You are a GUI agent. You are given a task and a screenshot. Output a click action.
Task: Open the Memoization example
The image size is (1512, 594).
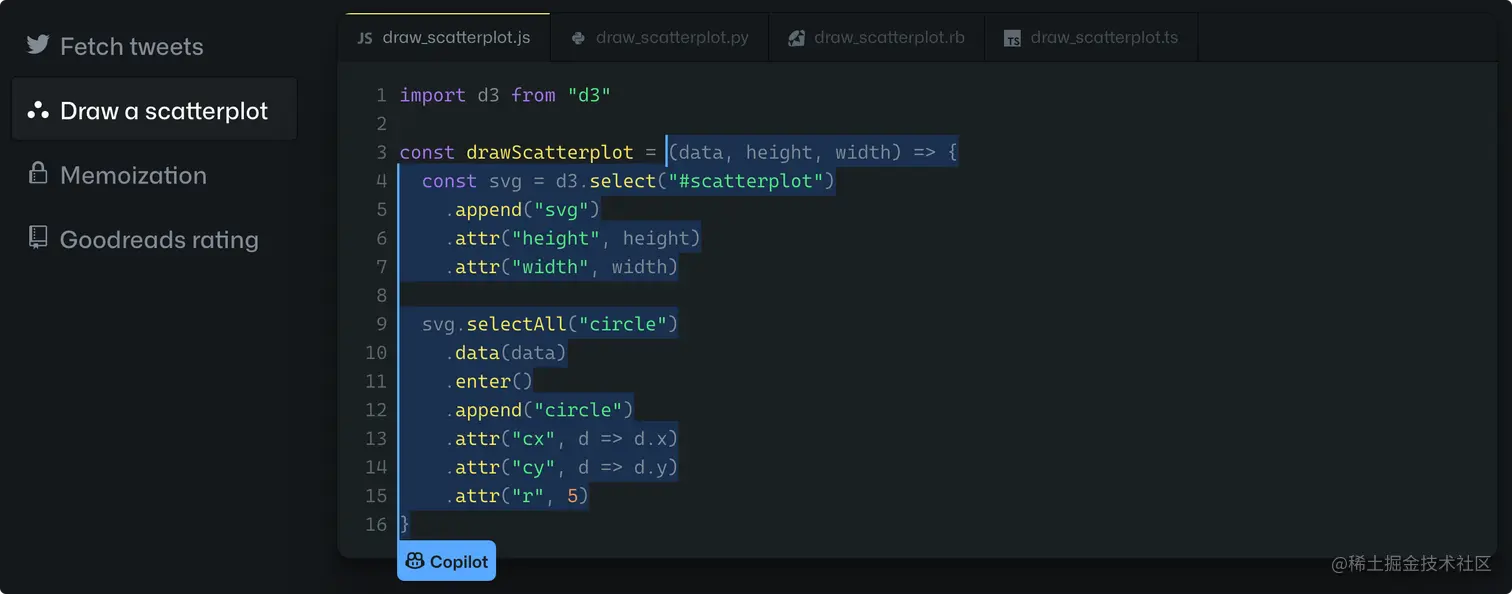[154, 175]
